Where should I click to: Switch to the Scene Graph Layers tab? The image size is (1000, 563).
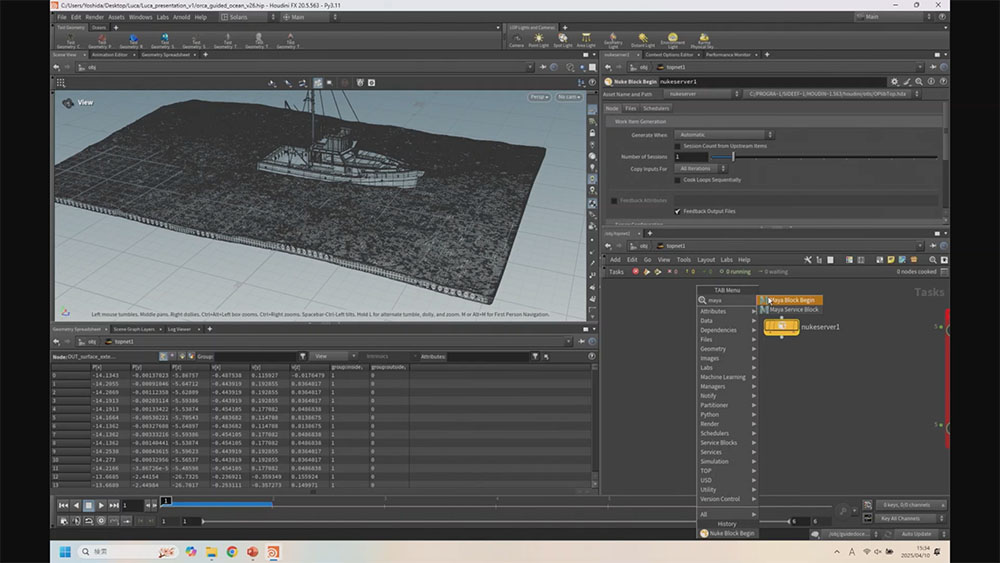[x=134, y=329]
